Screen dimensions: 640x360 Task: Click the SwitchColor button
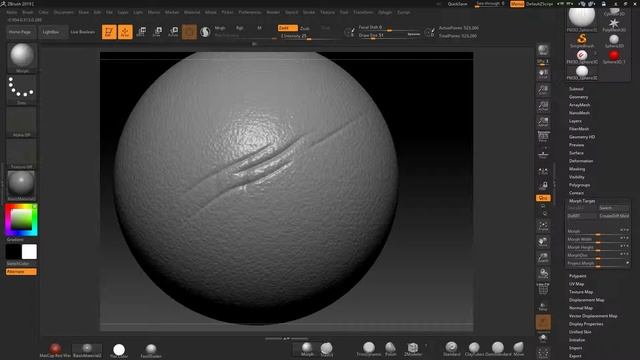pos(18,264)
